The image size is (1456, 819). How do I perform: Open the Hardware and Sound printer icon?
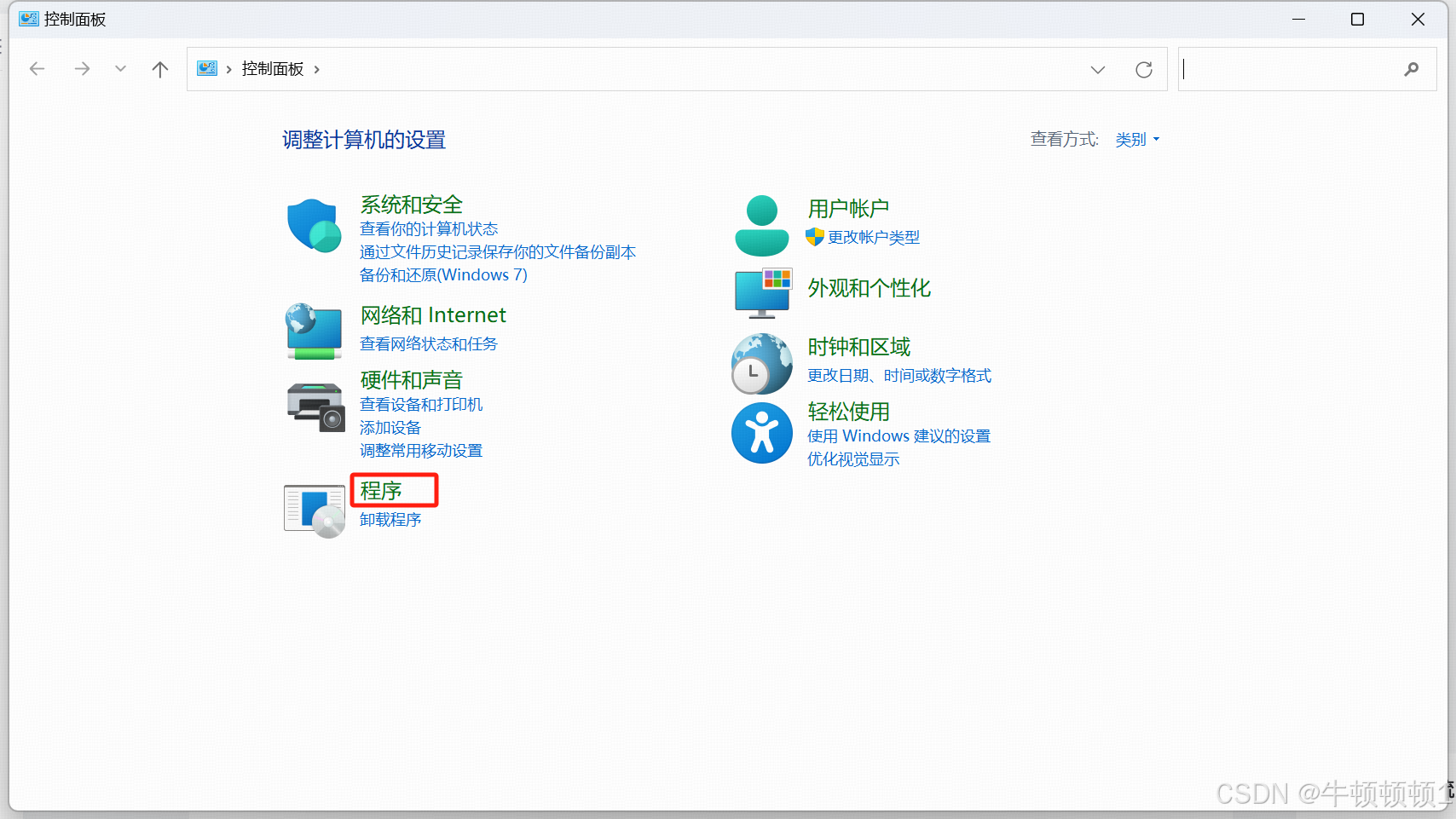[x=315, y=407]
